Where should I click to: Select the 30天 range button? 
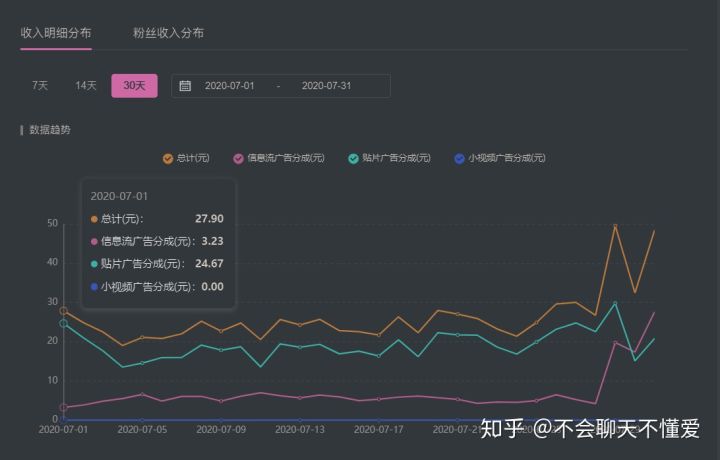tap(135, 85)
